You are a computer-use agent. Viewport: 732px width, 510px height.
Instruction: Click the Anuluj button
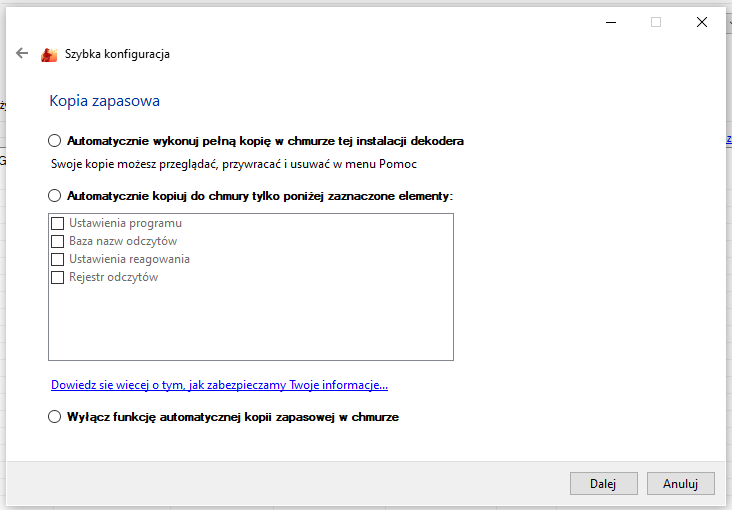pos(680,483)
